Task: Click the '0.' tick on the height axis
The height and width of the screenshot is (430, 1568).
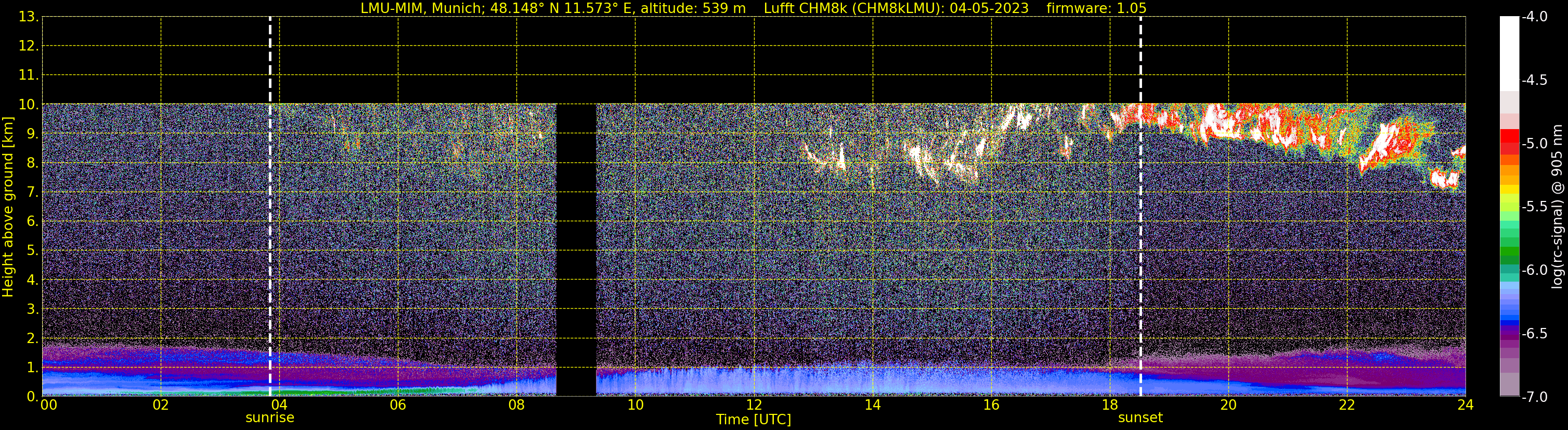Action: click(32, 397)
